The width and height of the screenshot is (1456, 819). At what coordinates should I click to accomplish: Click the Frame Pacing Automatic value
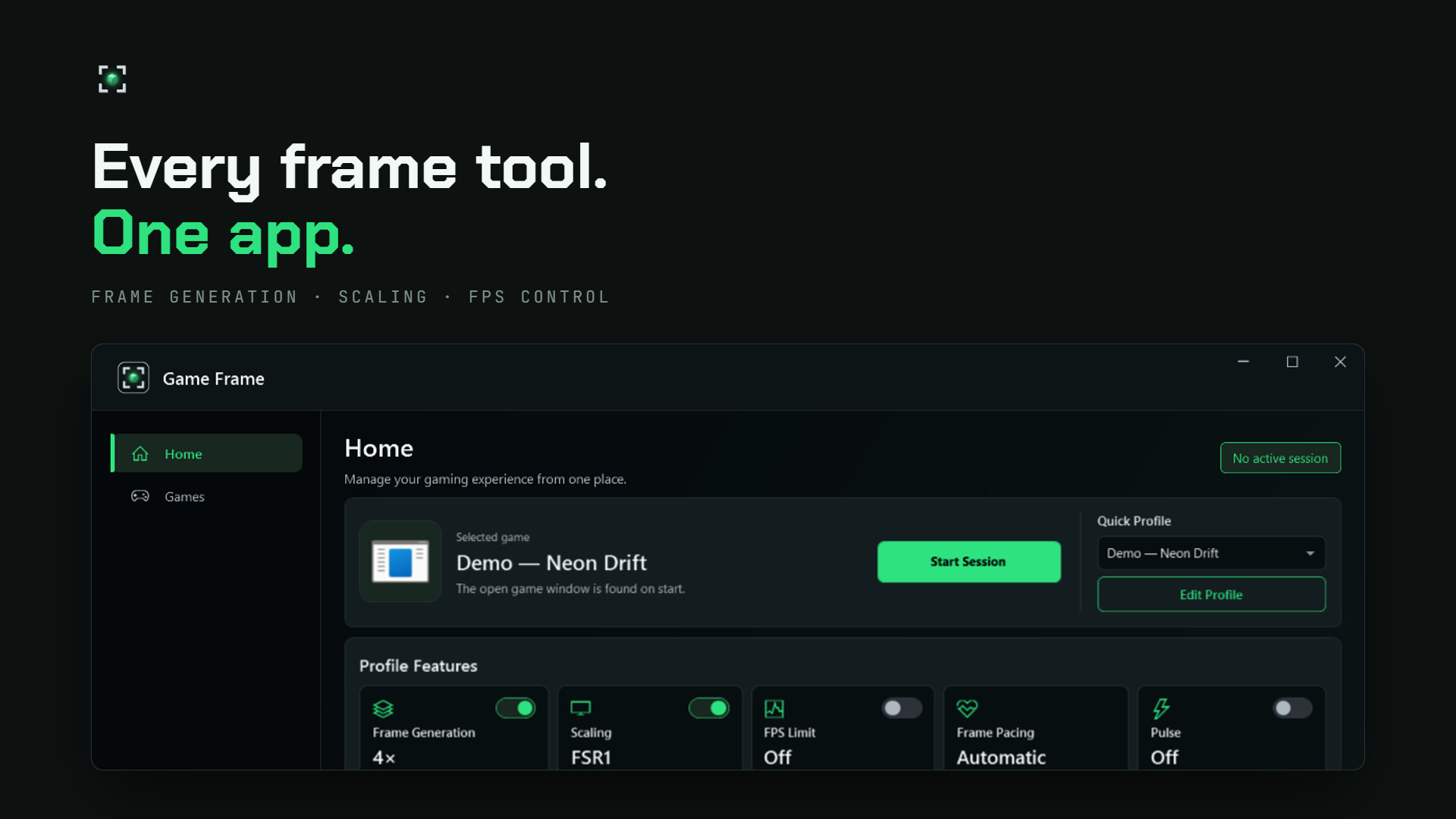coord(1001,757)
